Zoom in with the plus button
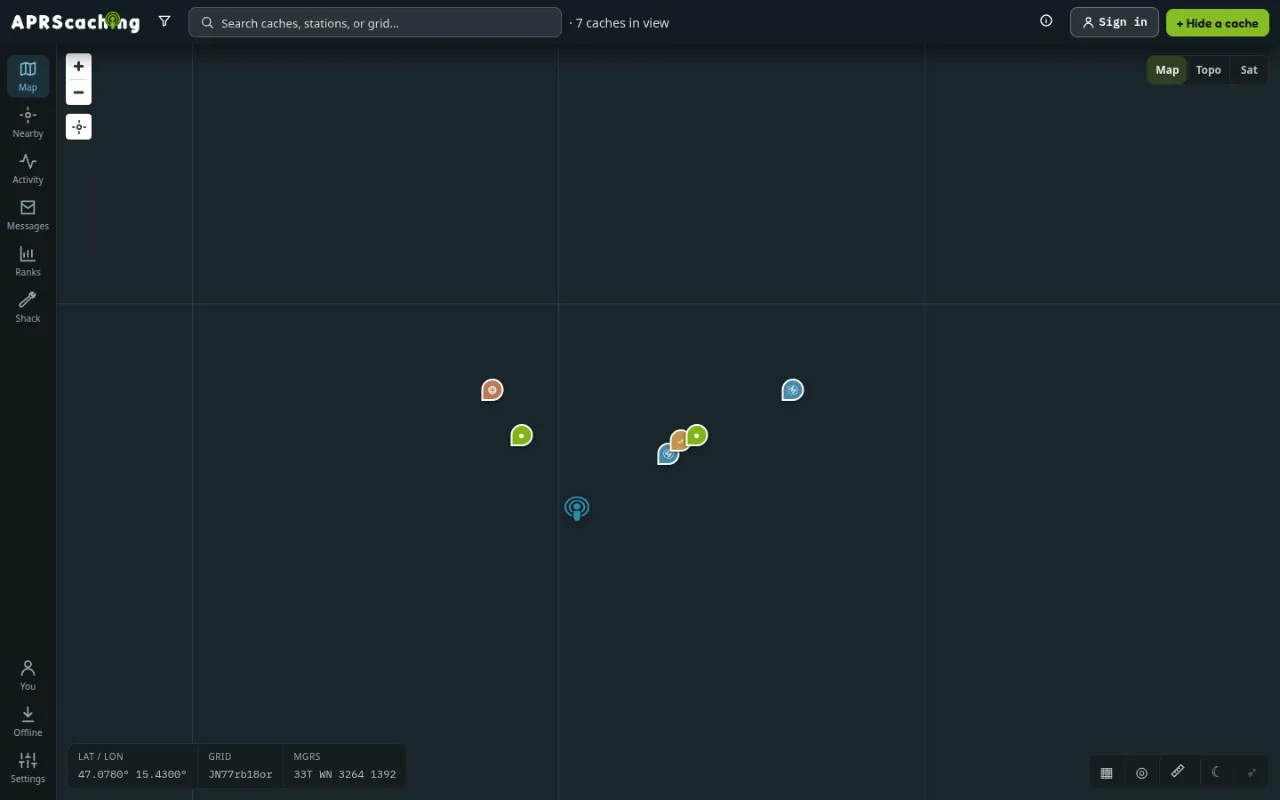 [79, 66]
